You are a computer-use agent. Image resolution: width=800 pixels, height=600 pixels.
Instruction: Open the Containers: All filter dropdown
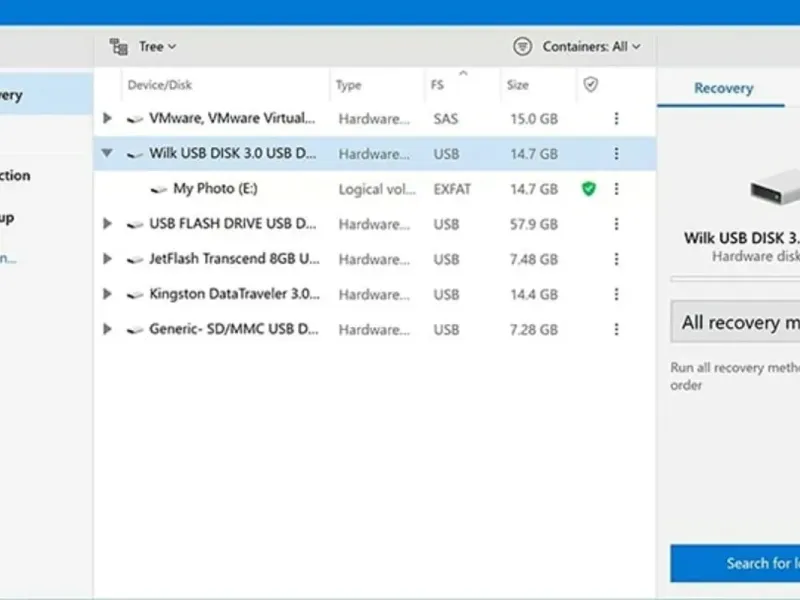pos(591,47)
